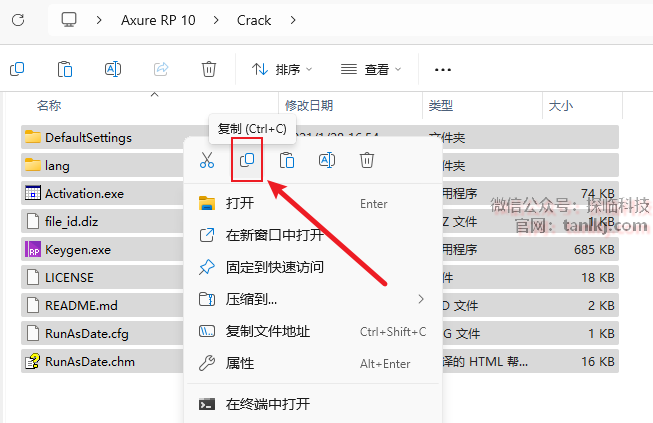Click the 2 KB size cell
653x423 pixels.
click(x=601, y=305)
